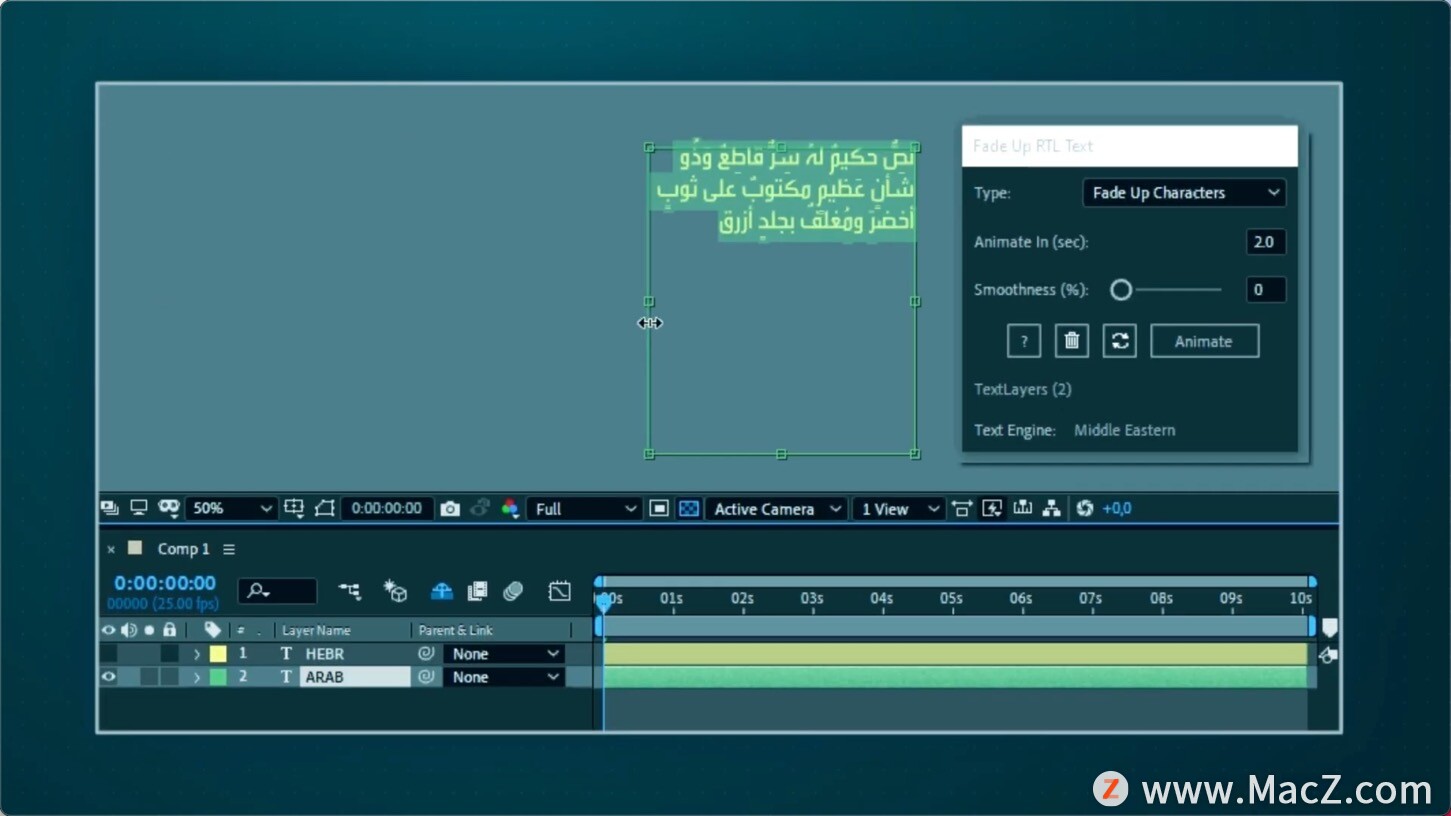This screenshot has height=816, width=1451.
Task: Click the Smoothness slider handle
Action: coord(1121,290)
